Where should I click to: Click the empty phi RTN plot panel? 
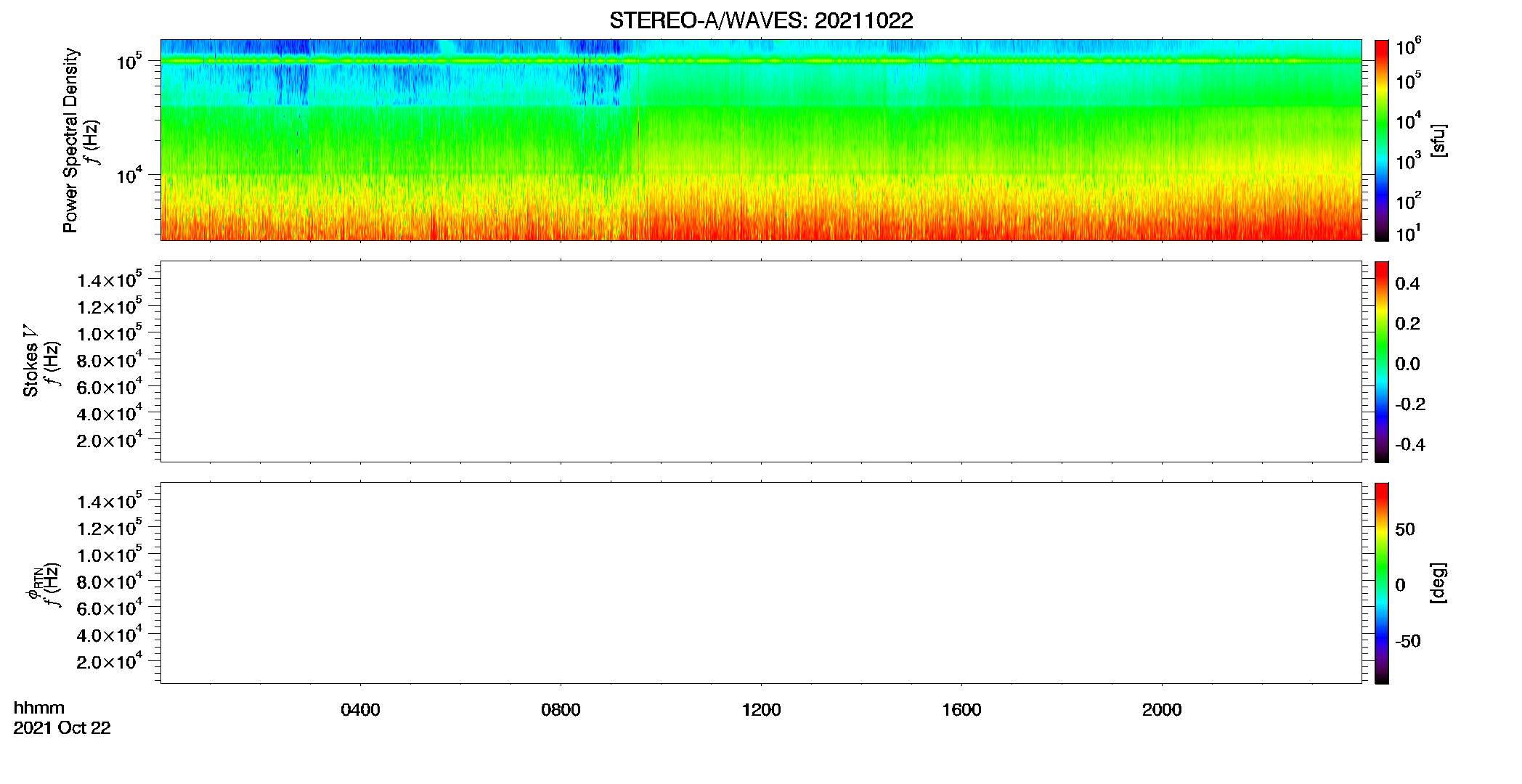(761, 583)
